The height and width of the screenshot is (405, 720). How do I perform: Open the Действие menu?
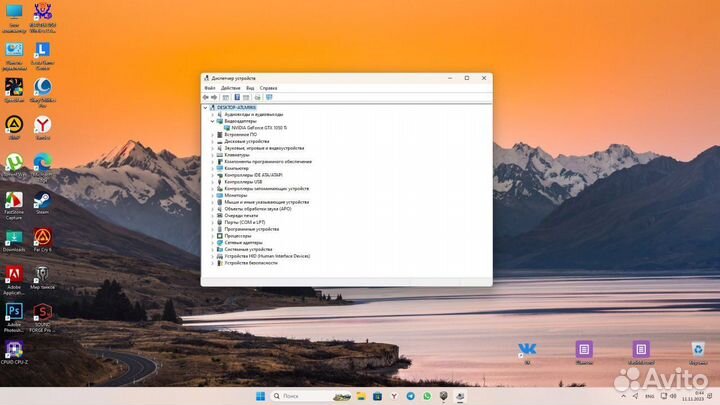coord(230,88)
